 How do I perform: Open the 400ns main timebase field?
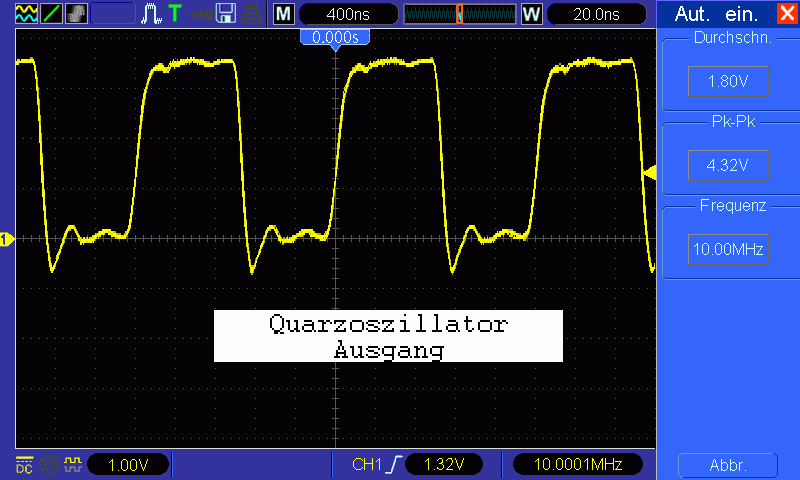click(348, 14)
